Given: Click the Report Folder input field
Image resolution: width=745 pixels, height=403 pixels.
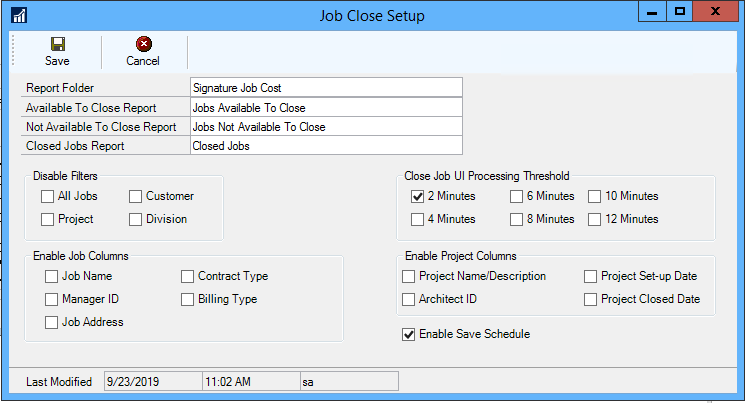Looking at the screenshot, I should point(325,88).
